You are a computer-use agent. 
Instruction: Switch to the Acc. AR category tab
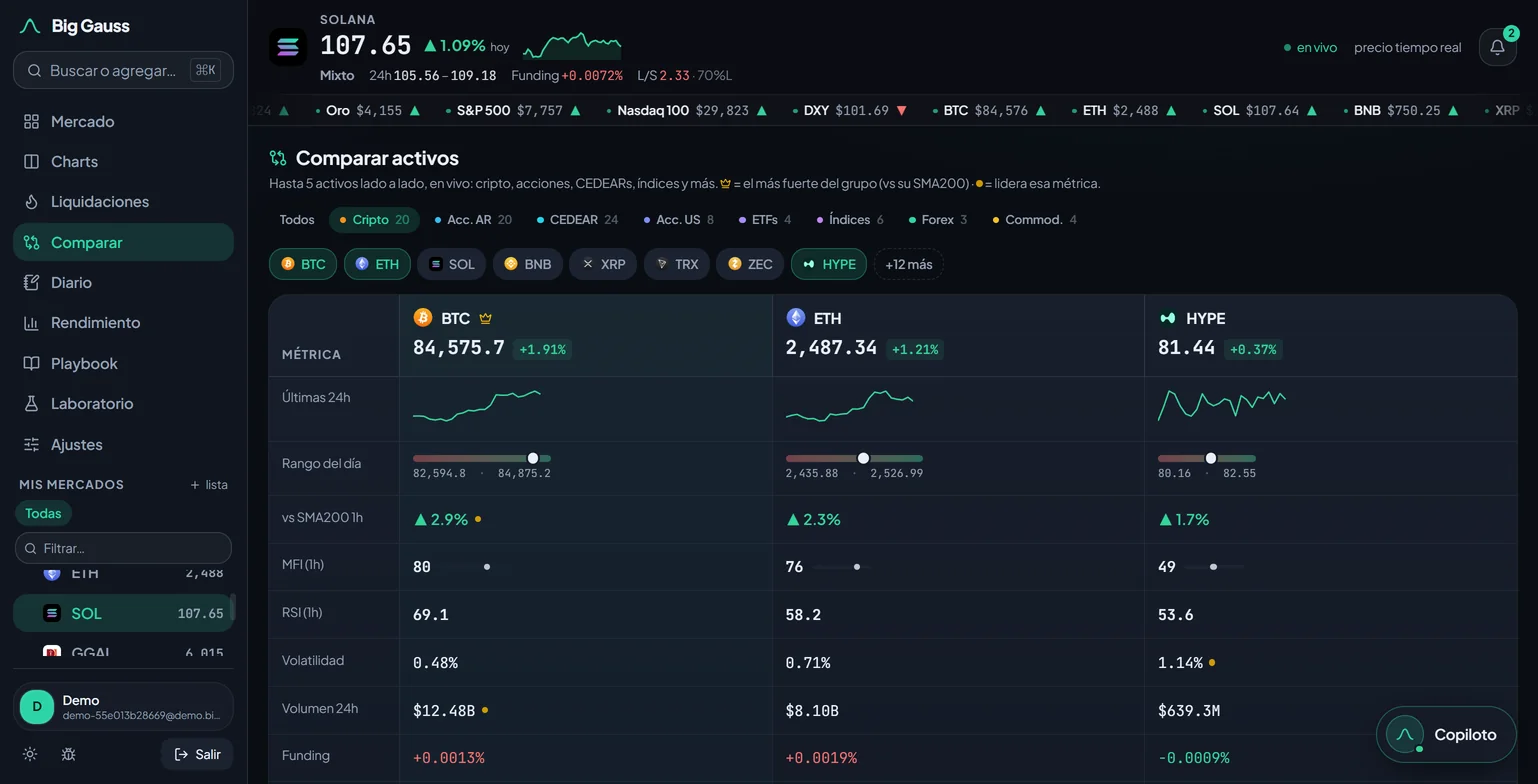(x=473, y=220)
